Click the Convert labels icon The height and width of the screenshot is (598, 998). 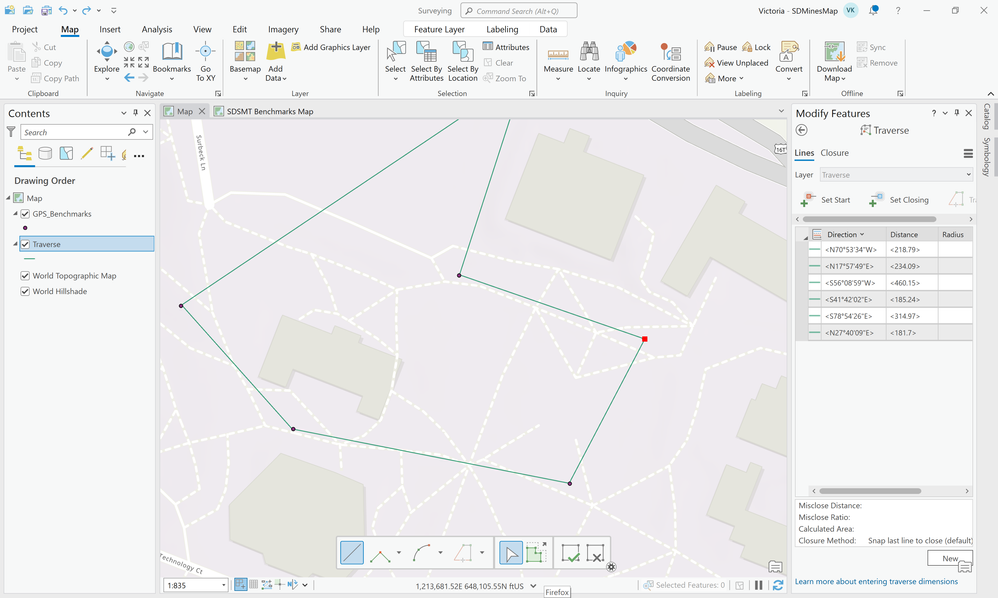(x=789, y=52)
